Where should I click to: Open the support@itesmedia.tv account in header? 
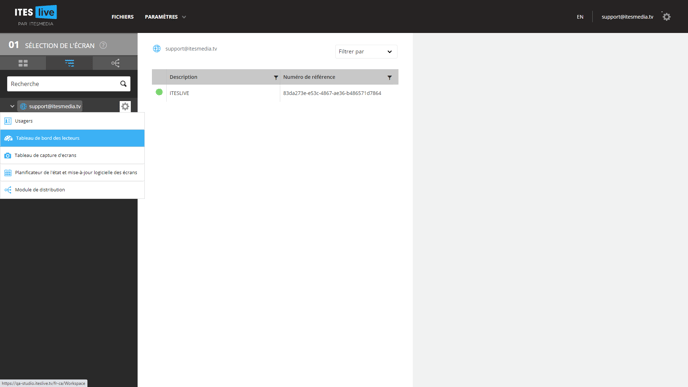(x=627, y=17)
